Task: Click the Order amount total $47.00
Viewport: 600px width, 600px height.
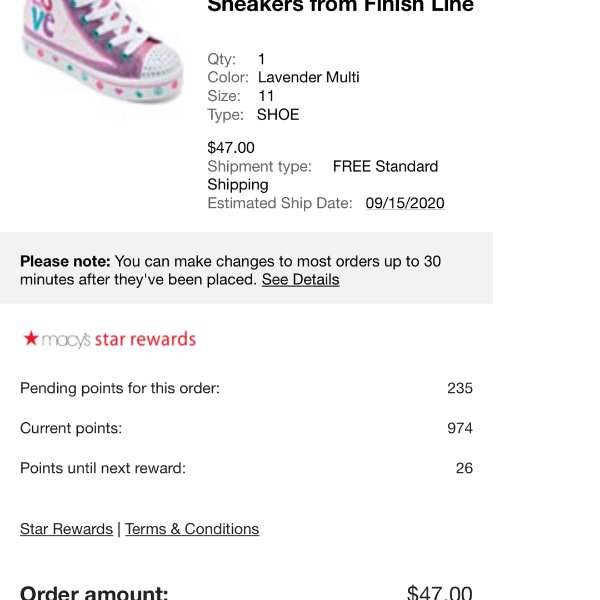Action: [x=439, y=592]
